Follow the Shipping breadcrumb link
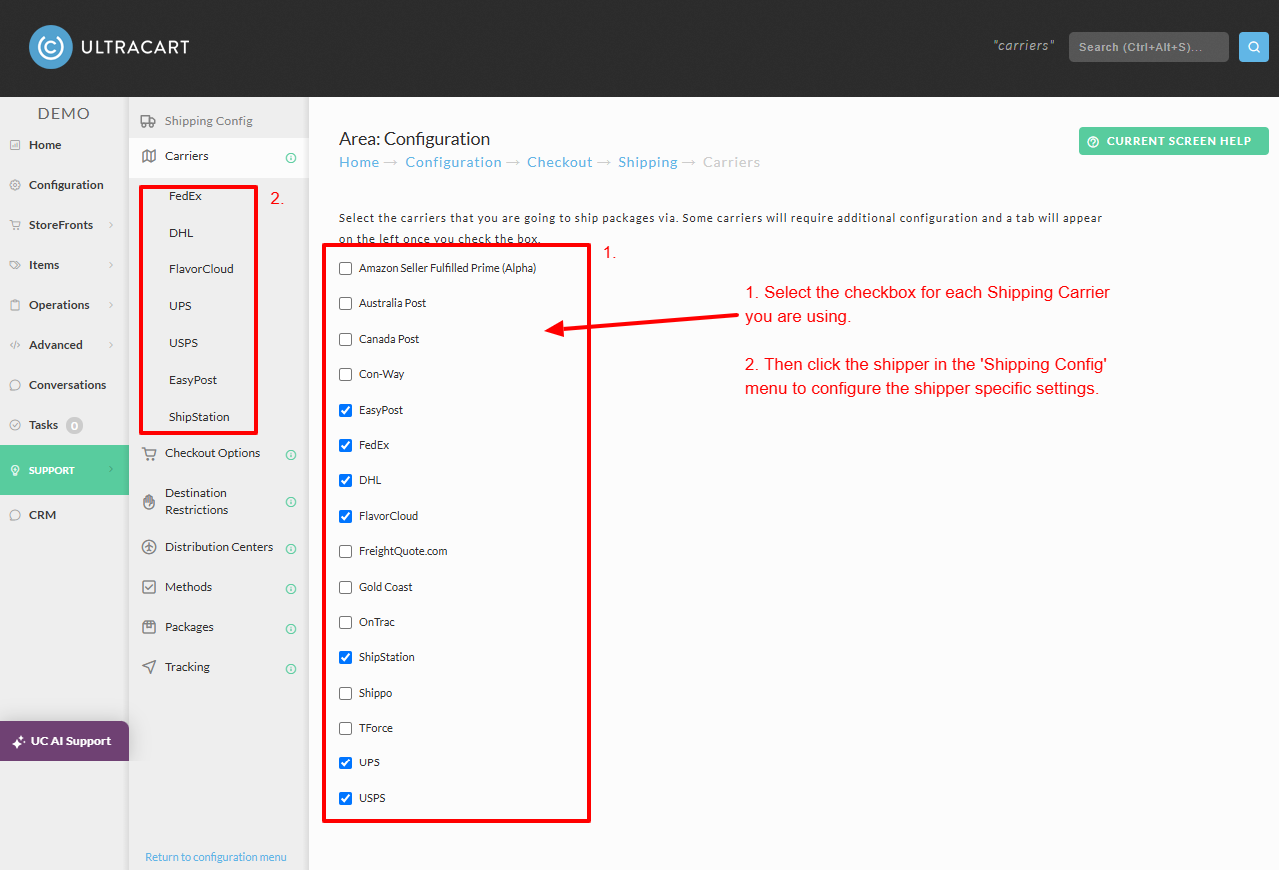1279x870 pixels. coord(648,162)
